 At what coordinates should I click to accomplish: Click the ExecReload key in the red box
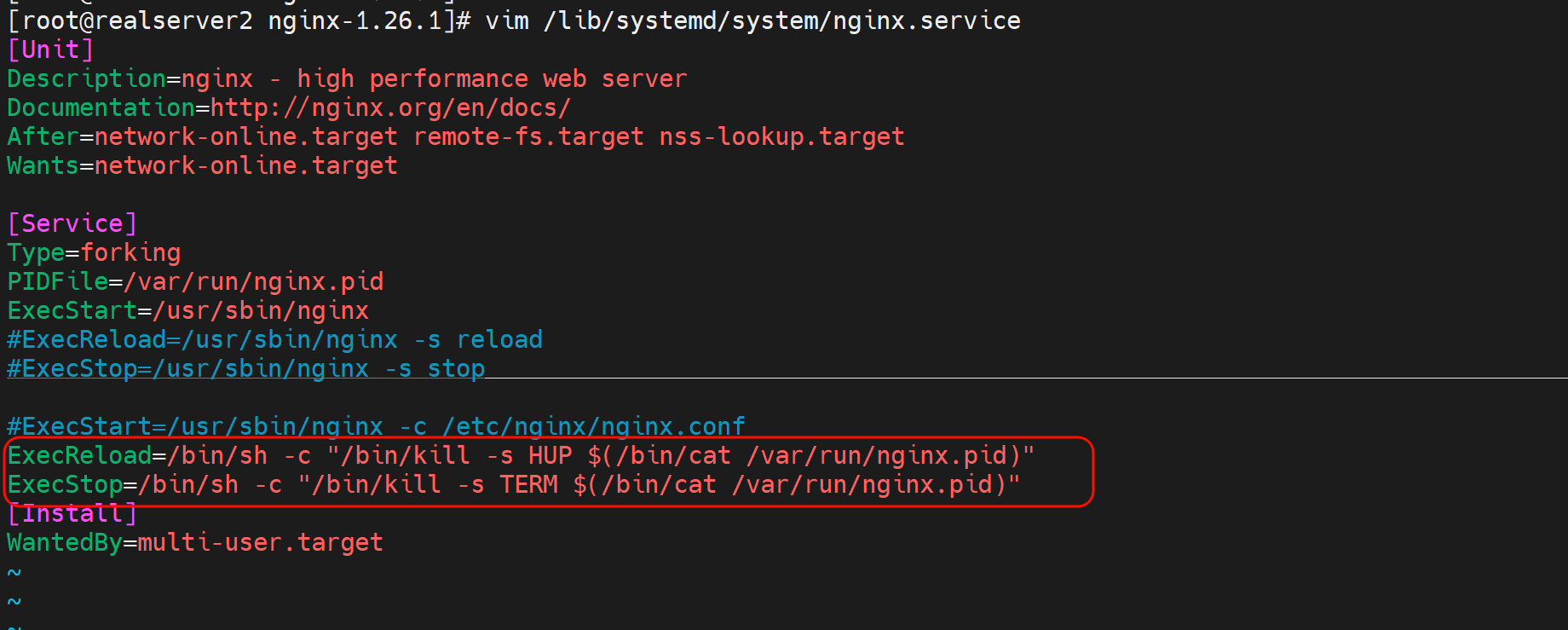click(79, 455)
